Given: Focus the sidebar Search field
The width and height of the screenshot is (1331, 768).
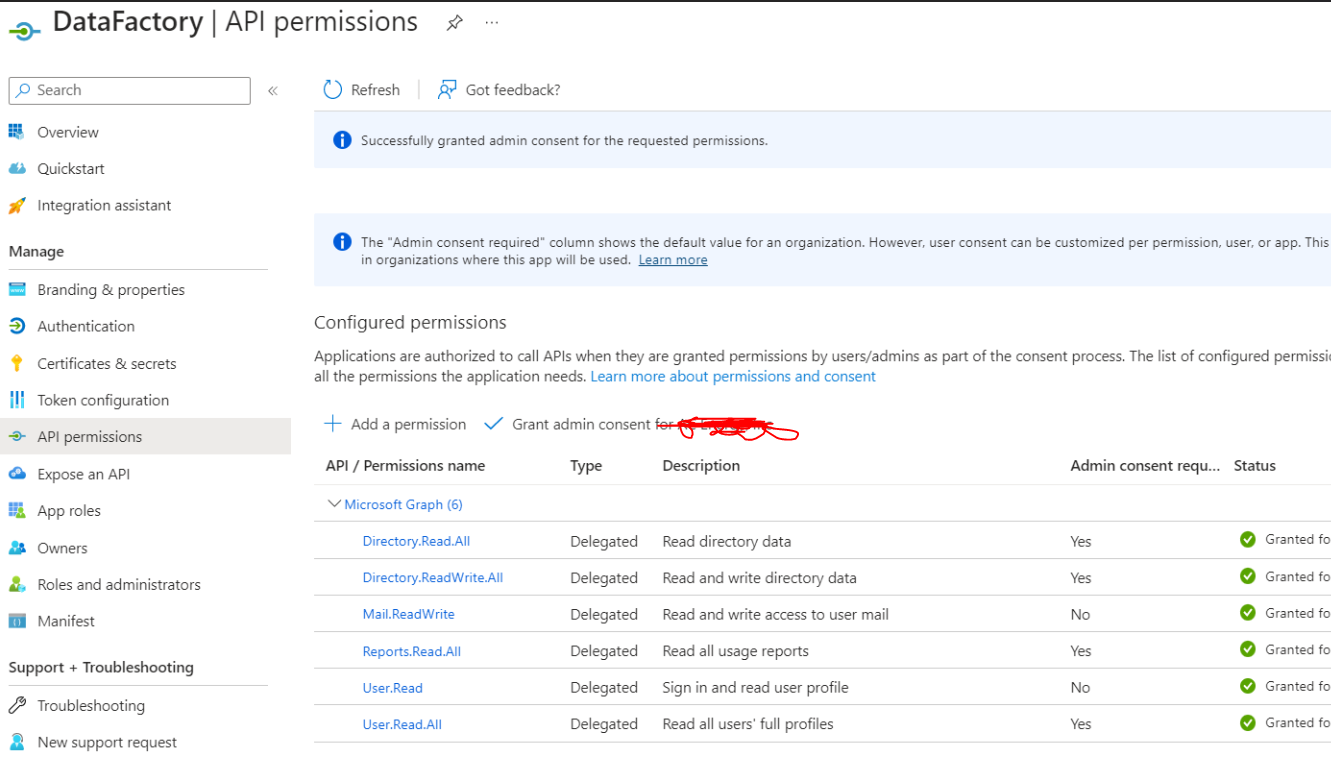Looking at the screenshot, I should click(130, 90).
